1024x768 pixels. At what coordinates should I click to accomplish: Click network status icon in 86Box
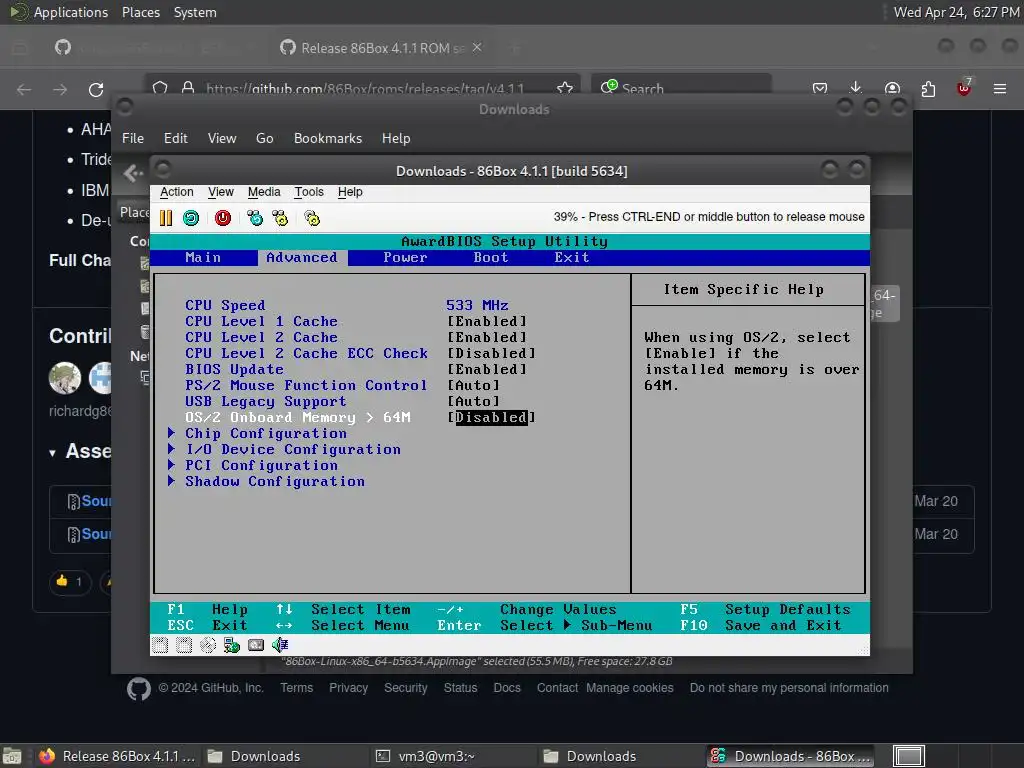coord(232,645)
